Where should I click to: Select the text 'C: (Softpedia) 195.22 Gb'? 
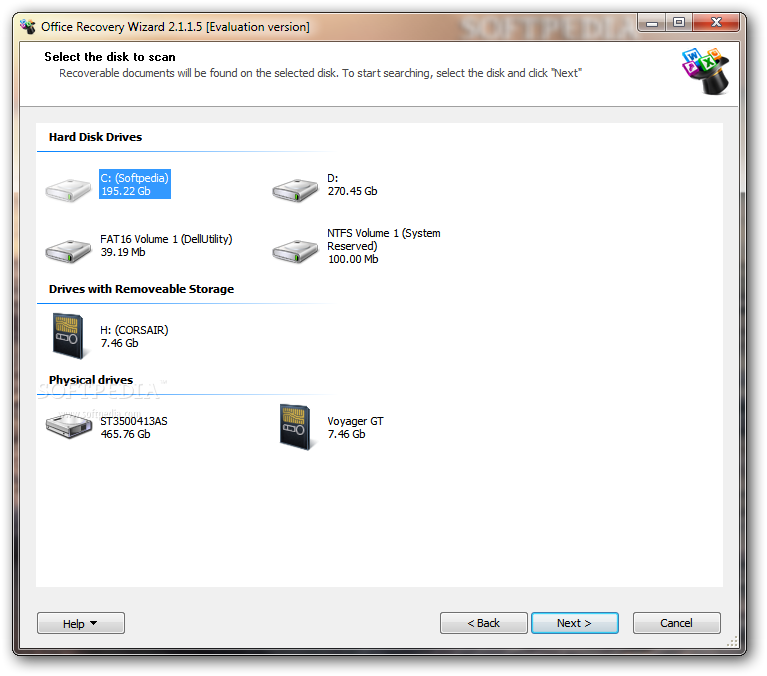tap(135, 184)
